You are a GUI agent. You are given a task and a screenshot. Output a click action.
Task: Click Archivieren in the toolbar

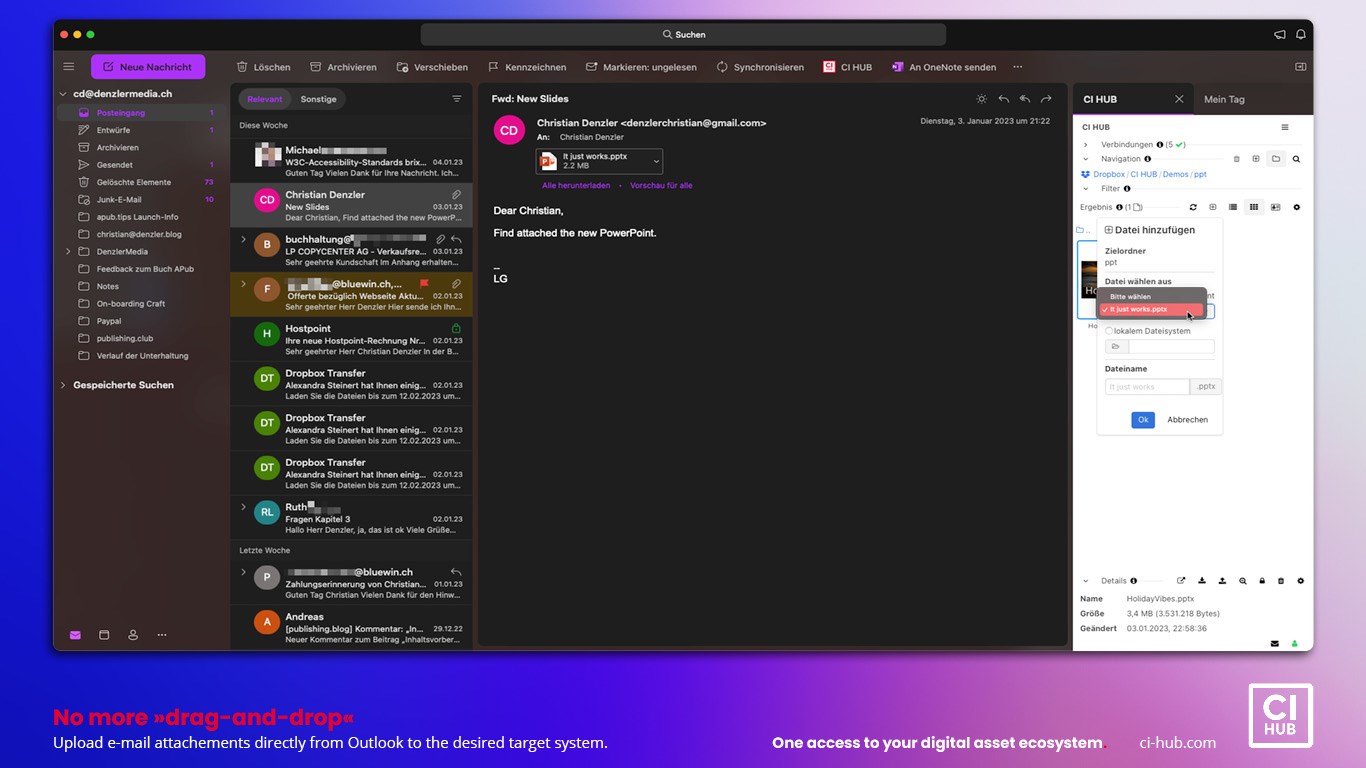(343, 67)
